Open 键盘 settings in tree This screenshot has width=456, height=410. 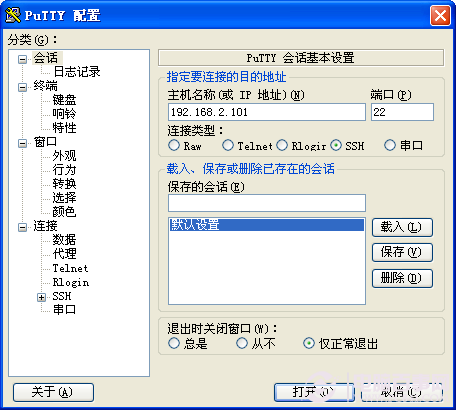pyautogui.click(x=64, y=100)
